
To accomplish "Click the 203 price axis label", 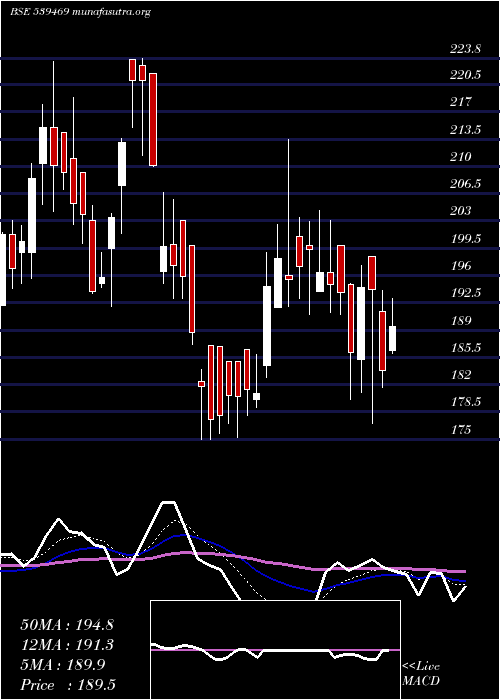I will [460, 210].
